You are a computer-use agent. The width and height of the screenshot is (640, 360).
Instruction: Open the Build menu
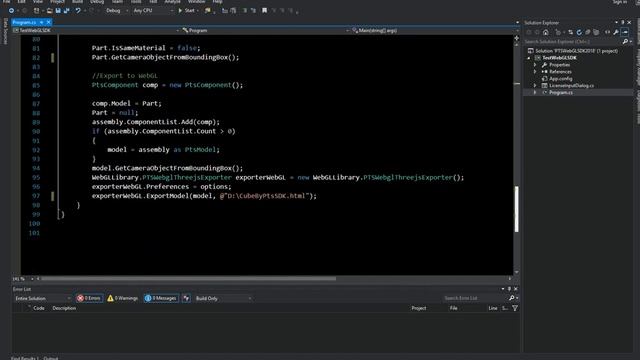[77, 2]
